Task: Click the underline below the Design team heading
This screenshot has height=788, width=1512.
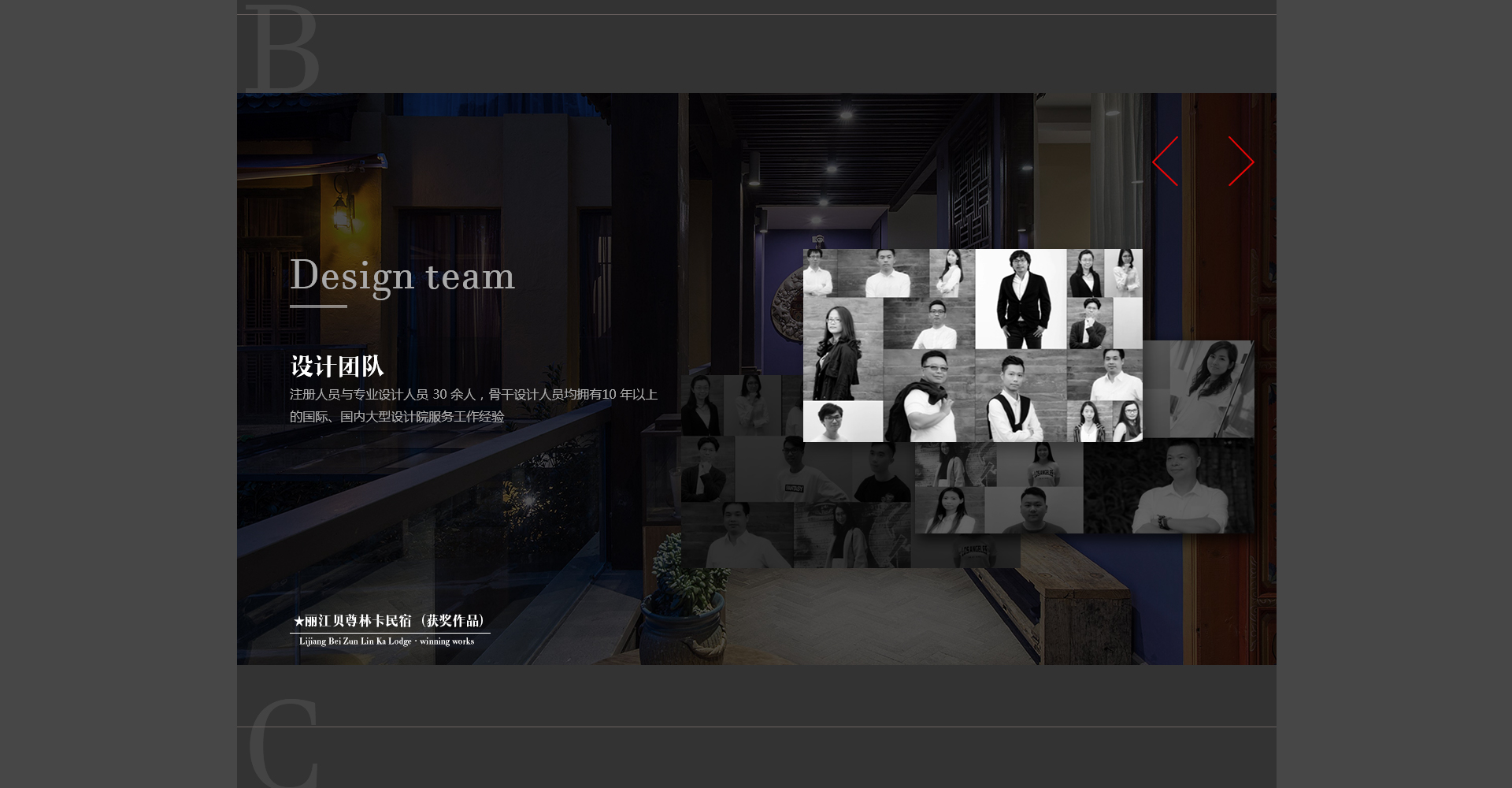Action: tap(318, 306)
